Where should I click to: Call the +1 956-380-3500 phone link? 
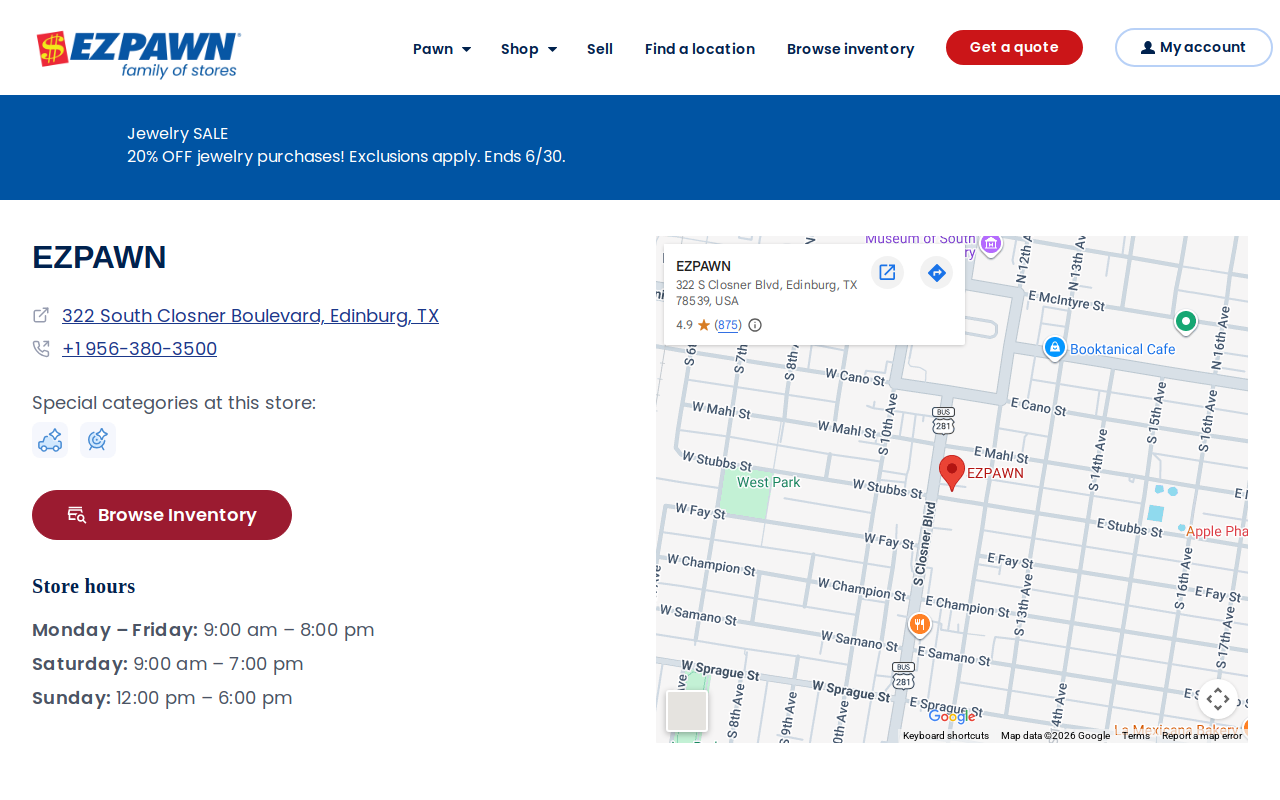(x=139, y=349)
